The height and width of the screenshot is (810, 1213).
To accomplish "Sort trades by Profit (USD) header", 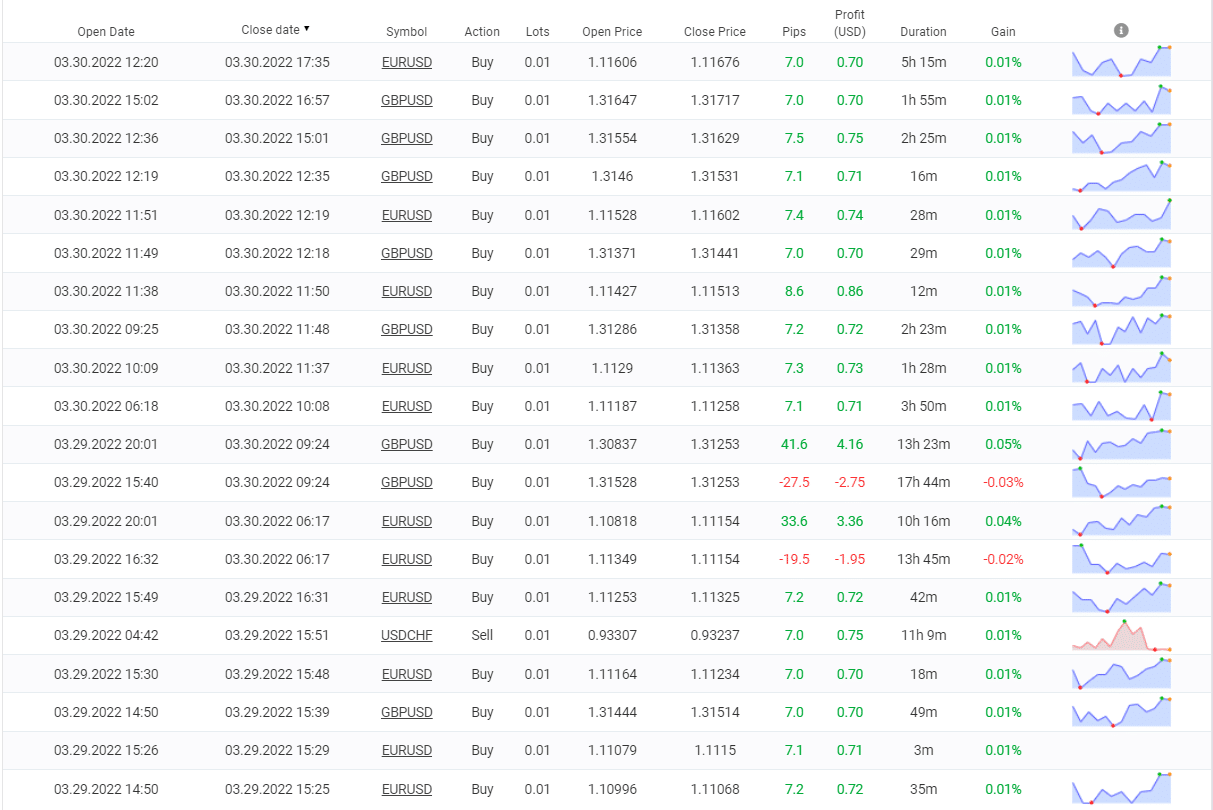I will (850, 23).
